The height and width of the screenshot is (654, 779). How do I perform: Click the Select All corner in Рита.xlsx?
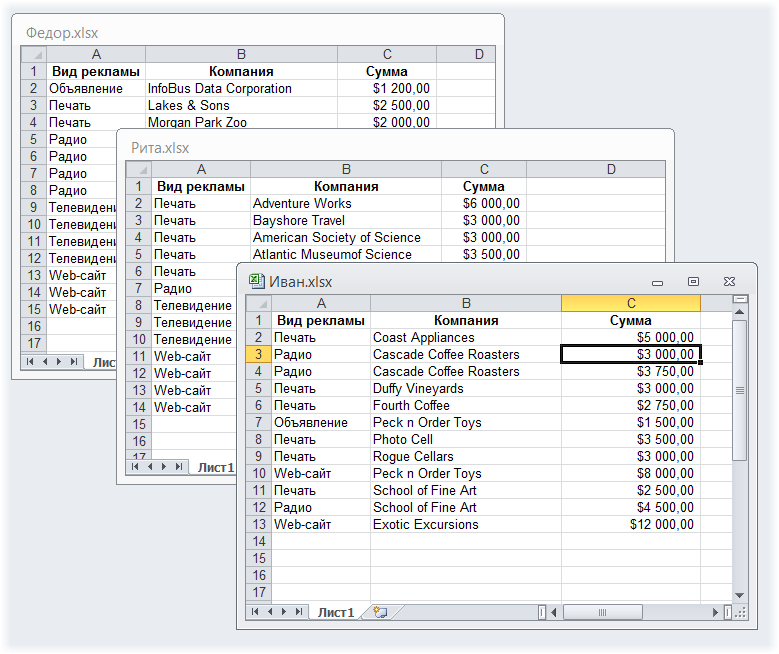(139, 169)
